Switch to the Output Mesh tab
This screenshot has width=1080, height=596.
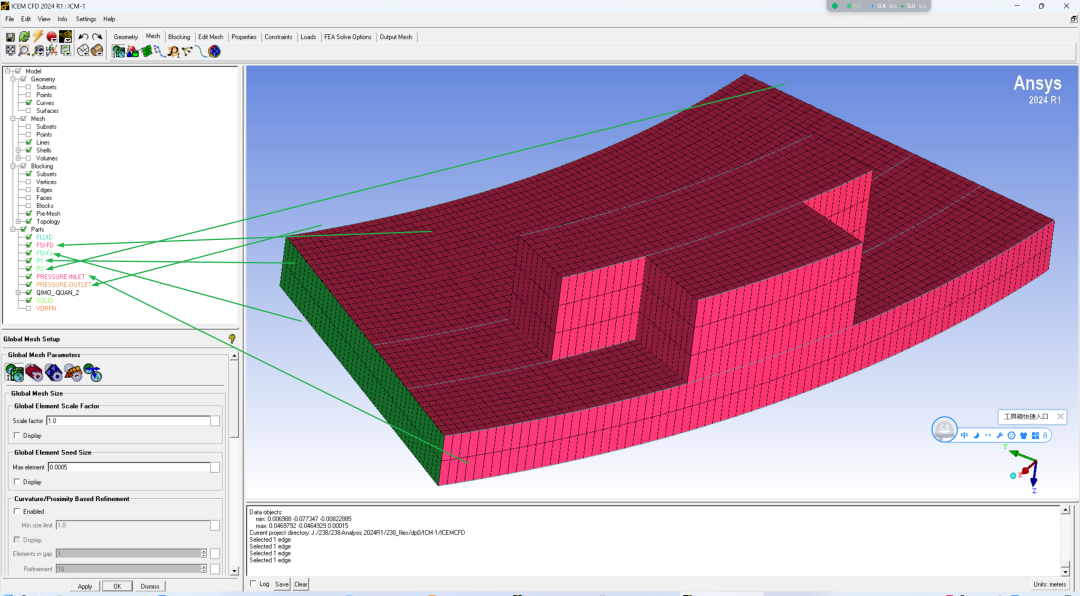(x=396, y=37)
